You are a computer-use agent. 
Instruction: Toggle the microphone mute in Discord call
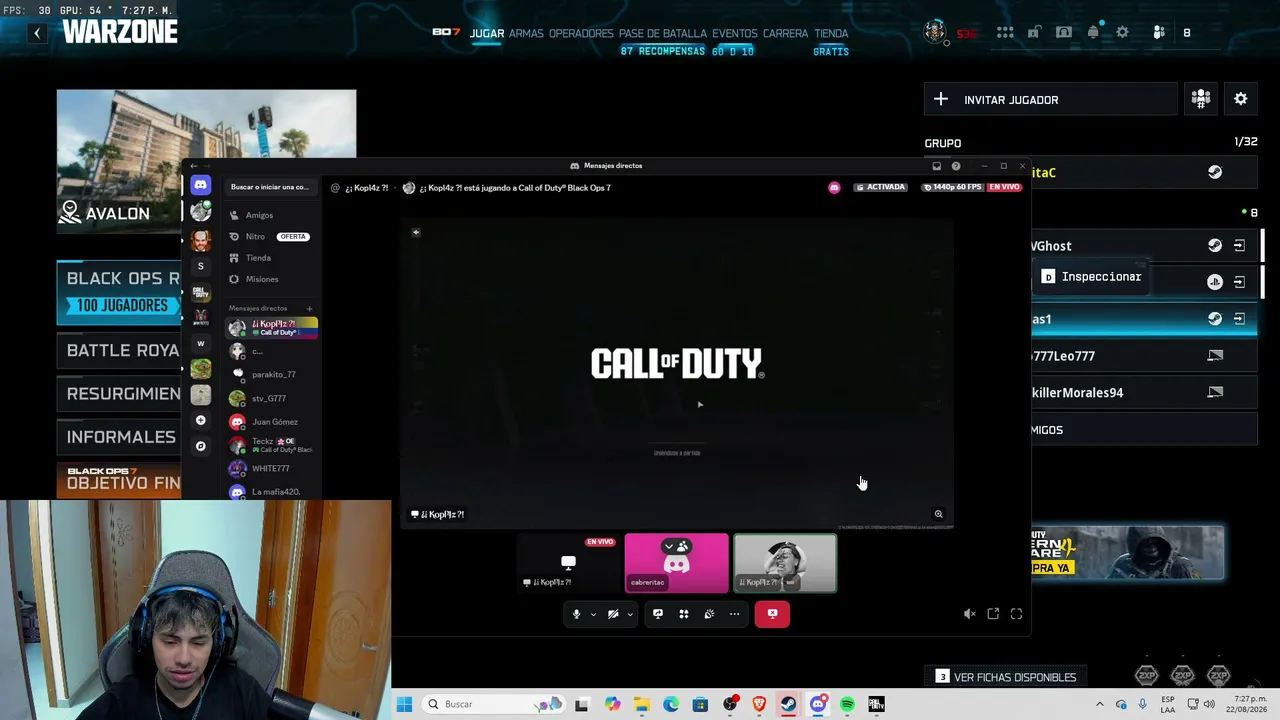(576, 614)
